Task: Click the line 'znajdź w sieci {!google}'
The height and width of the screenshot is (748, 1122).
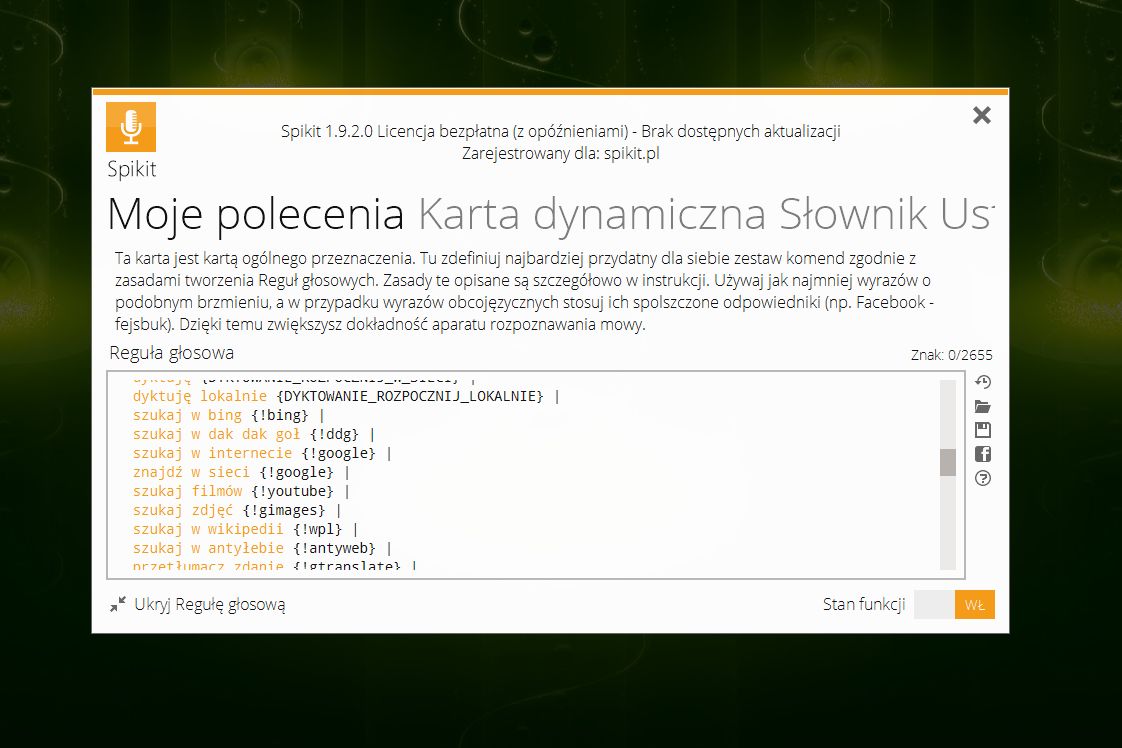Action: [241, 472]
